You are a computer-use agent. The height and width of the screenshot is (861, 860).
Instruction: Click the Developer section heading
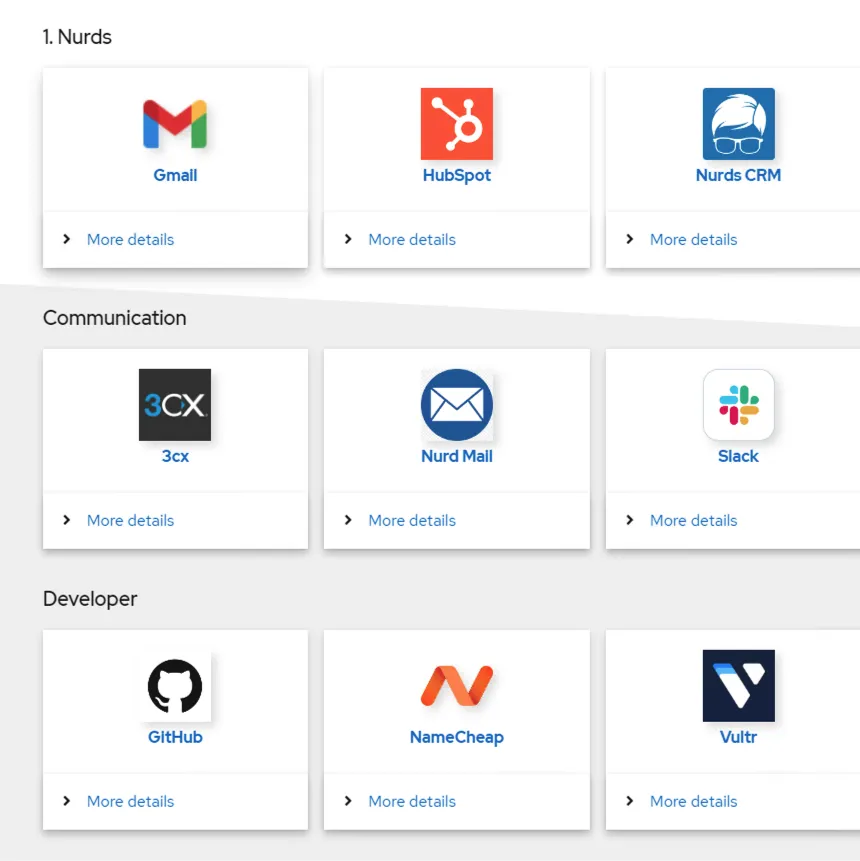(x=90, y=599)
